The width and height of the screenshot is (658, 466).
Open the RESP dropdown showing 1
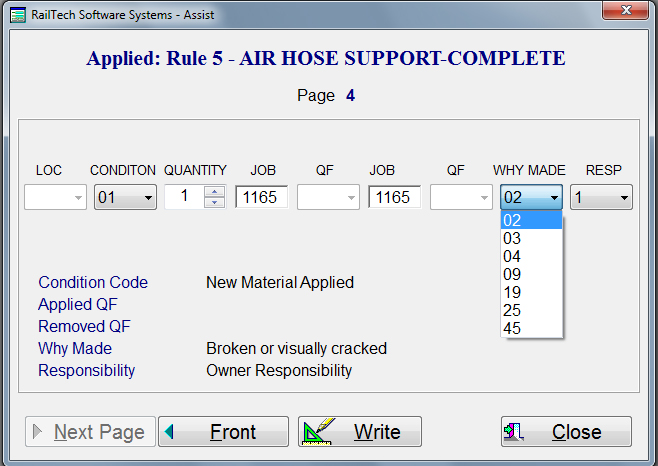point(624,198)
